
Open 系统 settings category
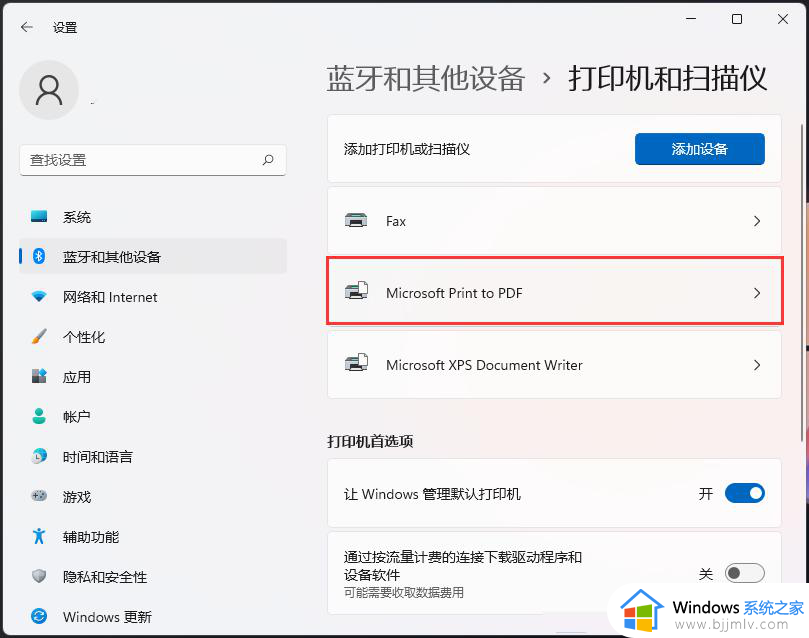153,217
